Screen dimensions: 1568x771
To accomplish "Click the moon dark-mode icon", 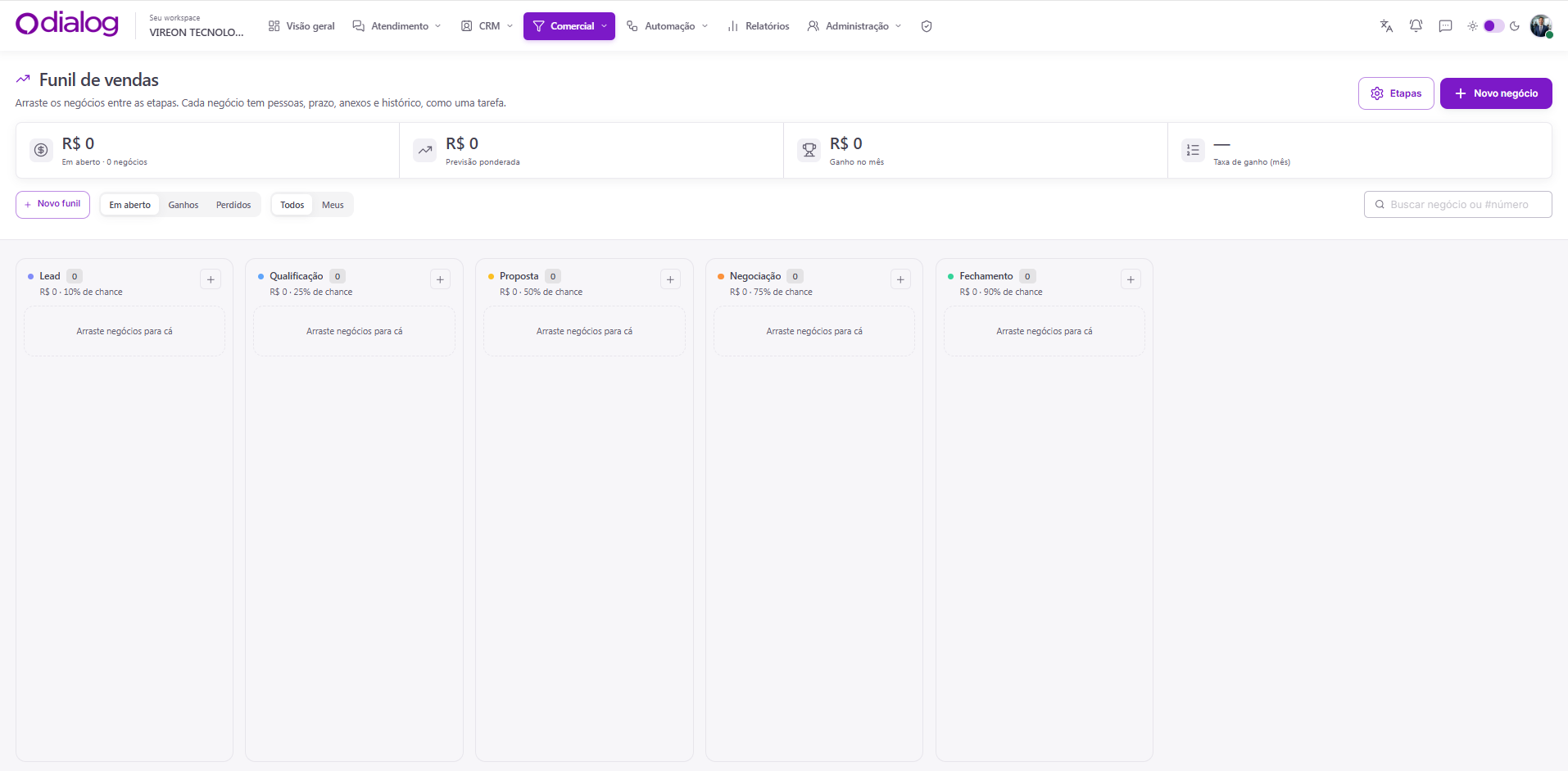I will pyautogui.click(x=1515, y=26).
